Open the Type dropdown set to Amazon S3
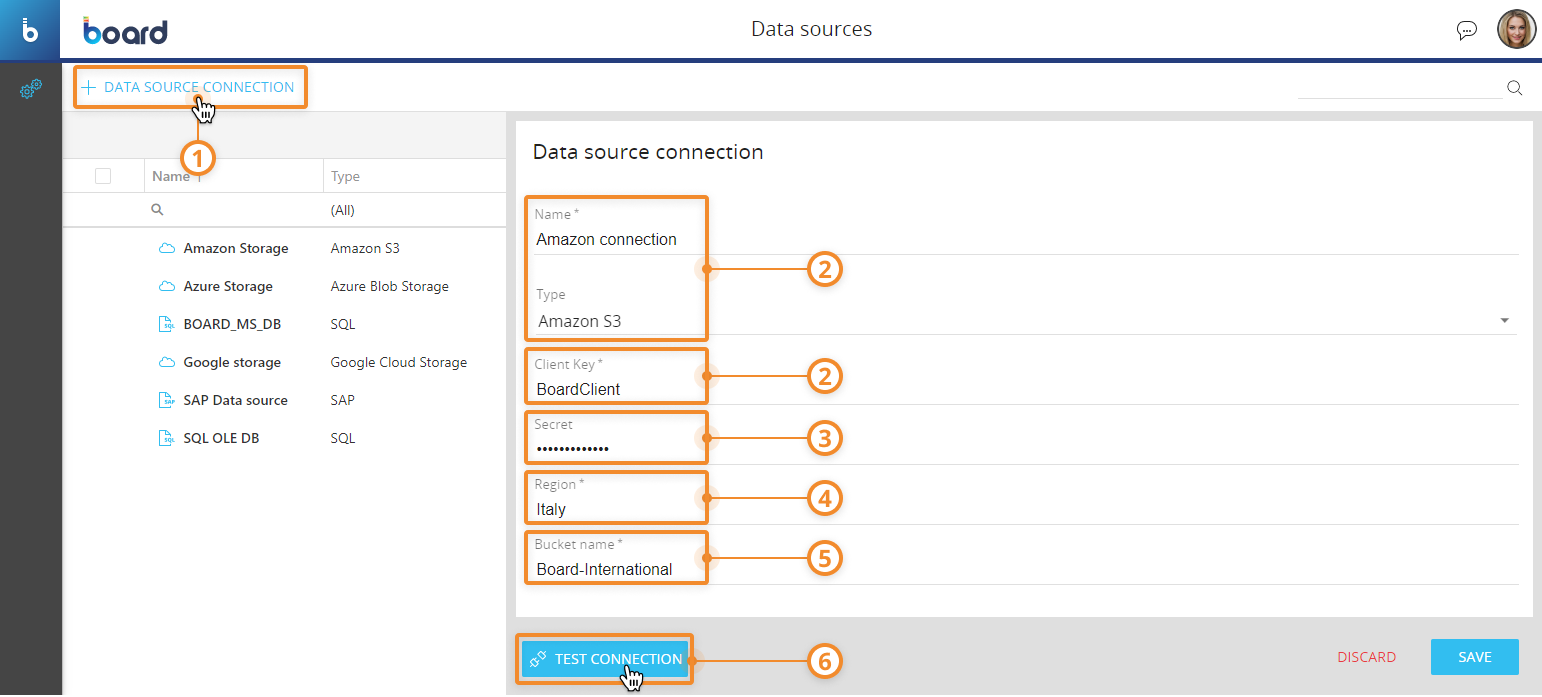This screenshot has height=697, width=1542. (1024, 321)
